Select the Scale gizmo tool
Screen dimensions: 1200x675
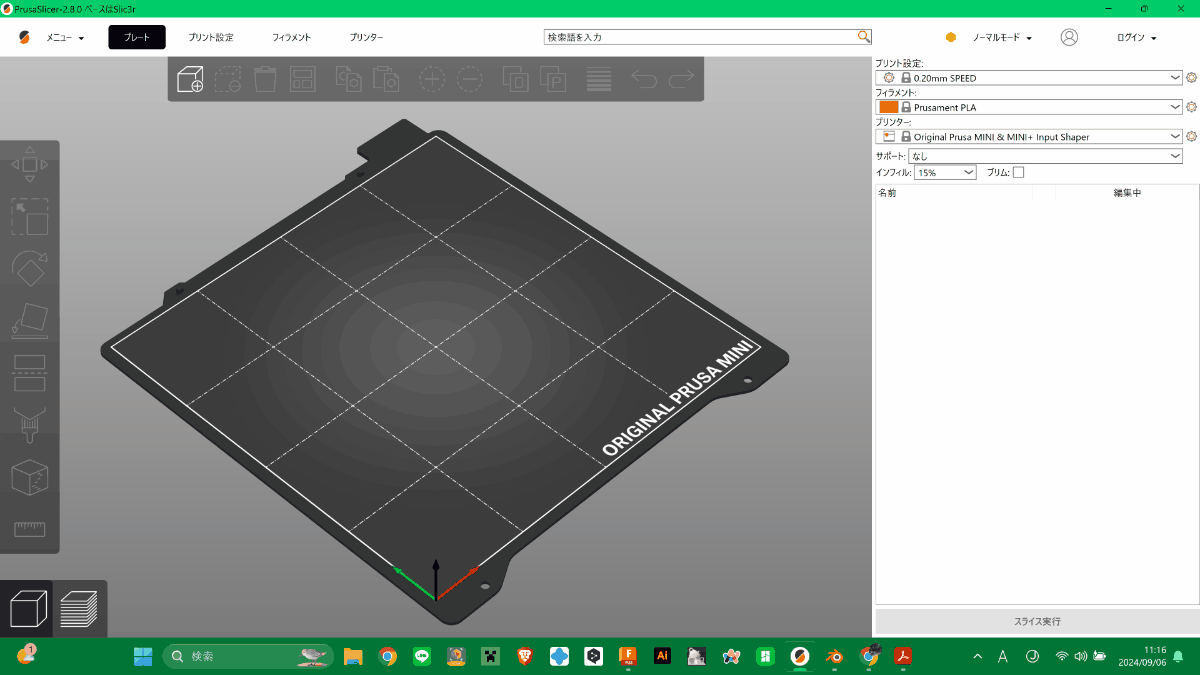click(x=29, y=217)
